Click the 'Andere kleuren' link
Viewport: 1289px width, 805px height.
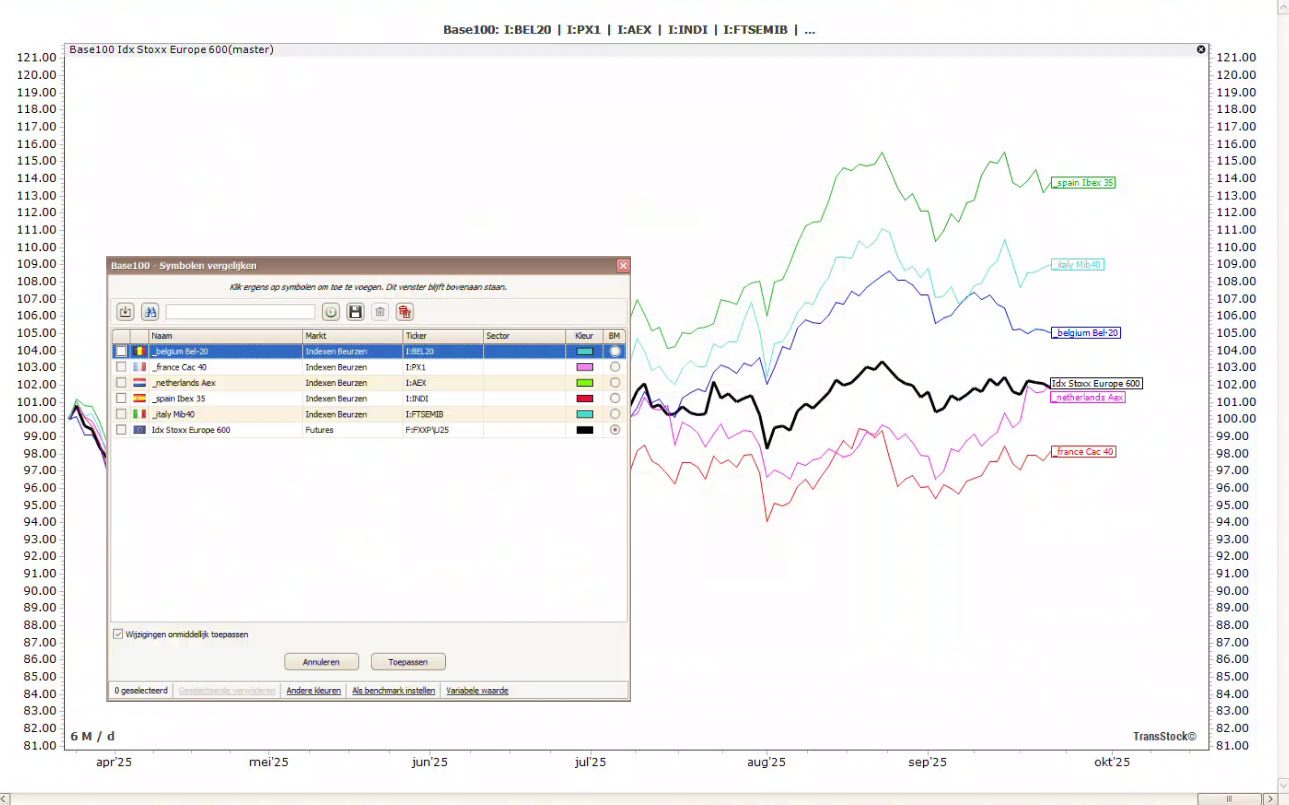coord(313,691)
